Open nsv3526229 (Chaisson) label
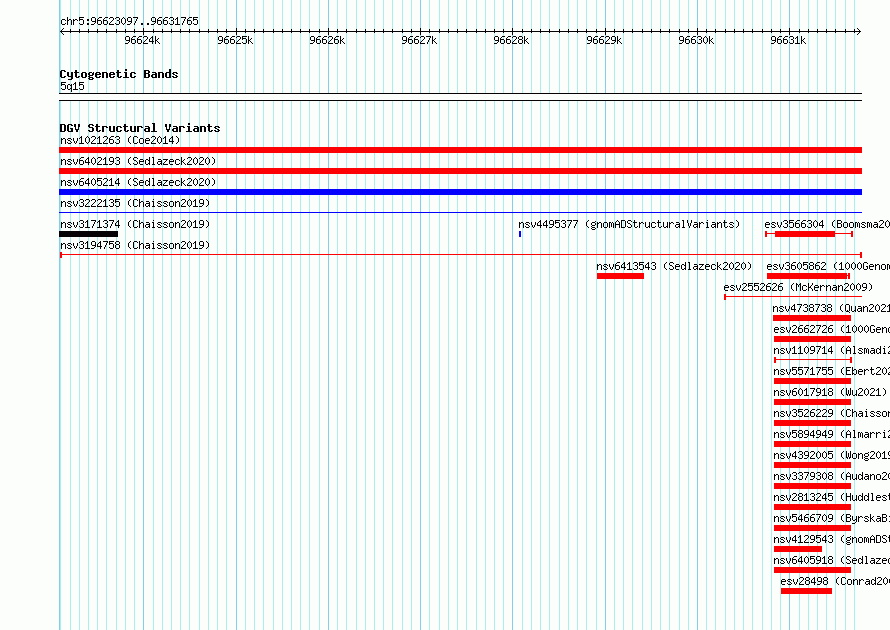 (832, 413)
